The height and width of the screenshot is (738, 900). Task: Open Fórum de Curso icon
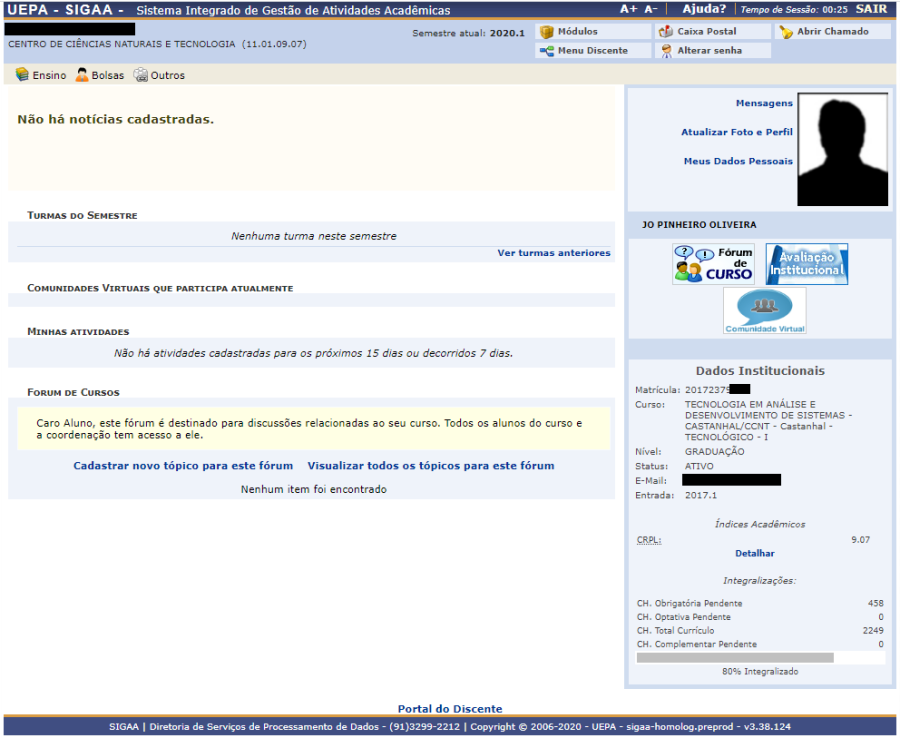pyautogui.click(x=713, y=265)
